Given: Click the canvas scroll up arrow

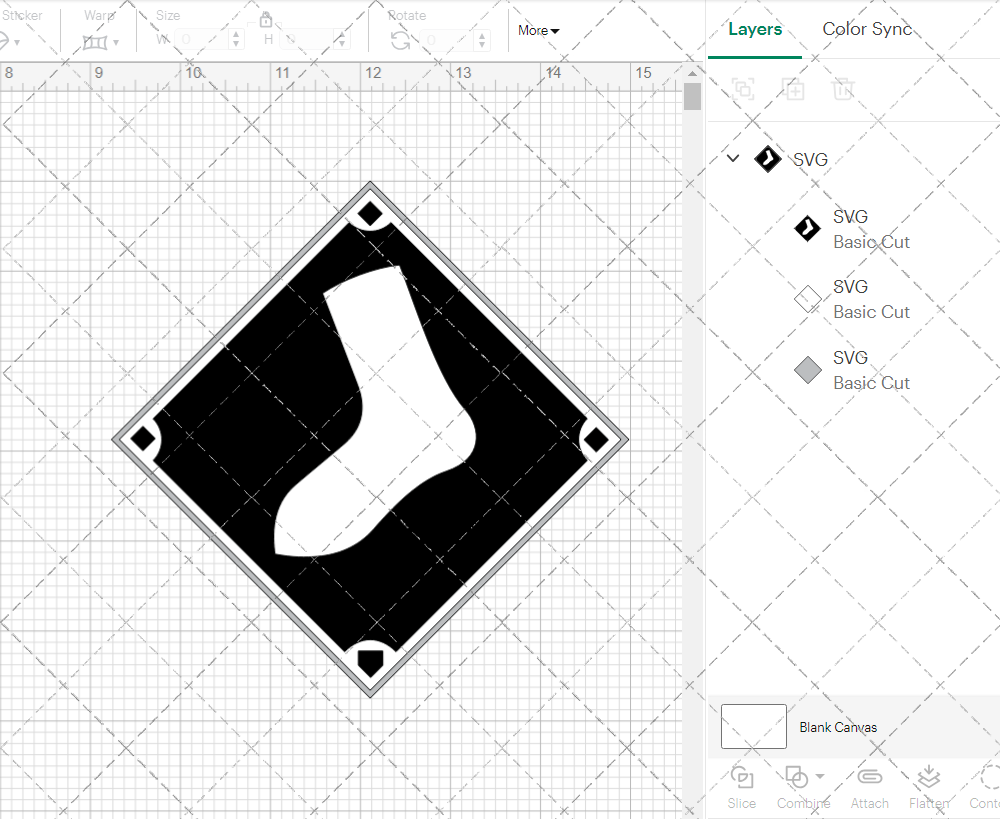Looking at the screenshot, I should [692, 74].
